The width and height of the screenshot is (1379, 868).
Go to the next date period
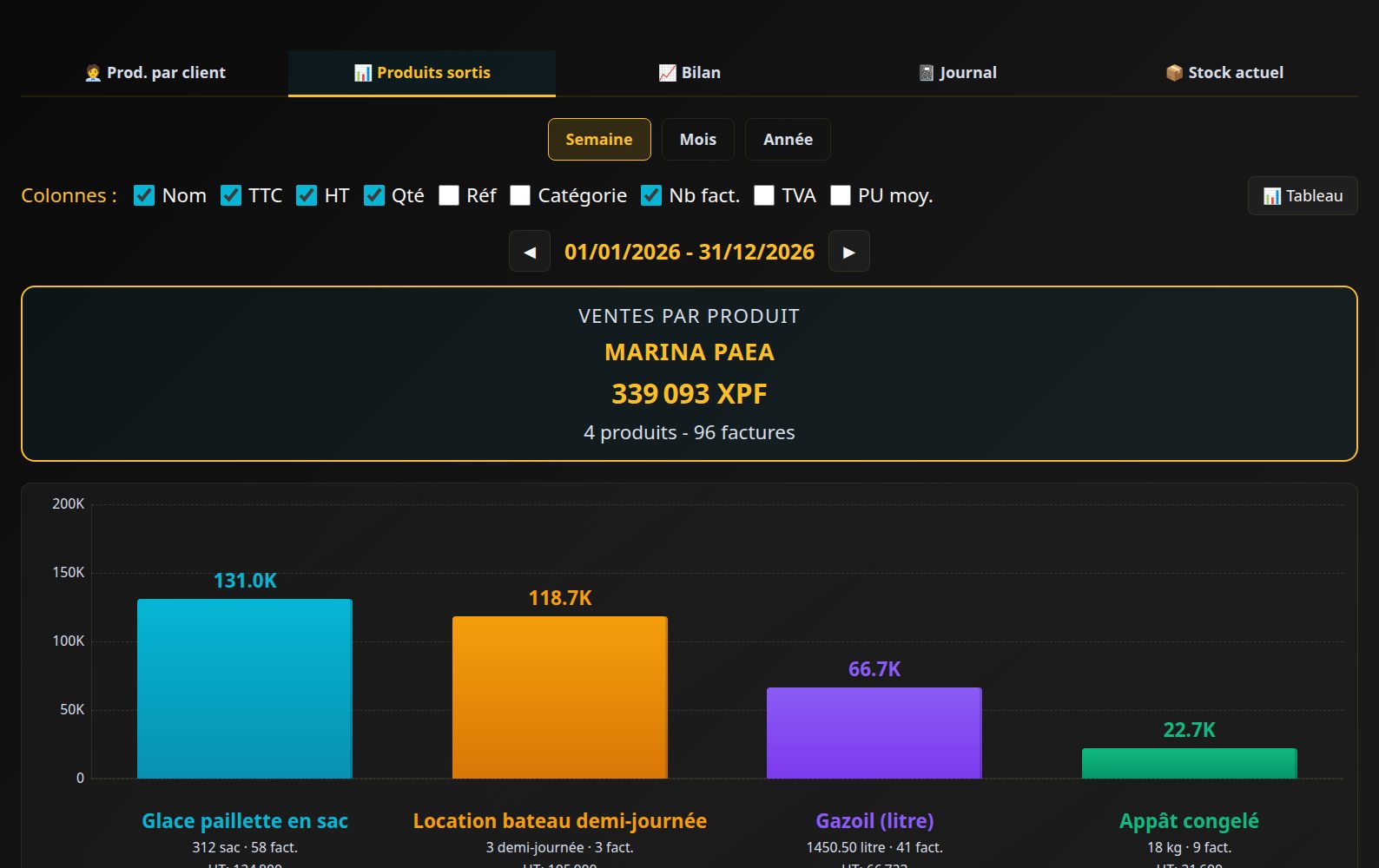[x=849, y=252]
